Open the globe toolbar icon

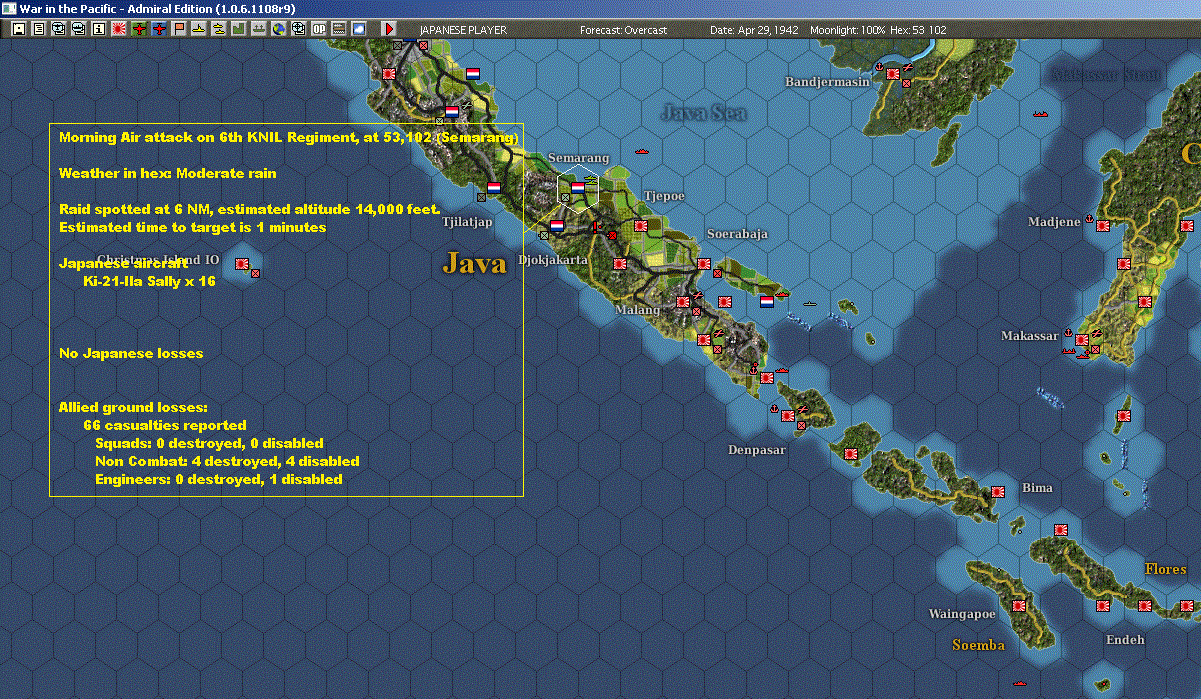click(279, 29)
